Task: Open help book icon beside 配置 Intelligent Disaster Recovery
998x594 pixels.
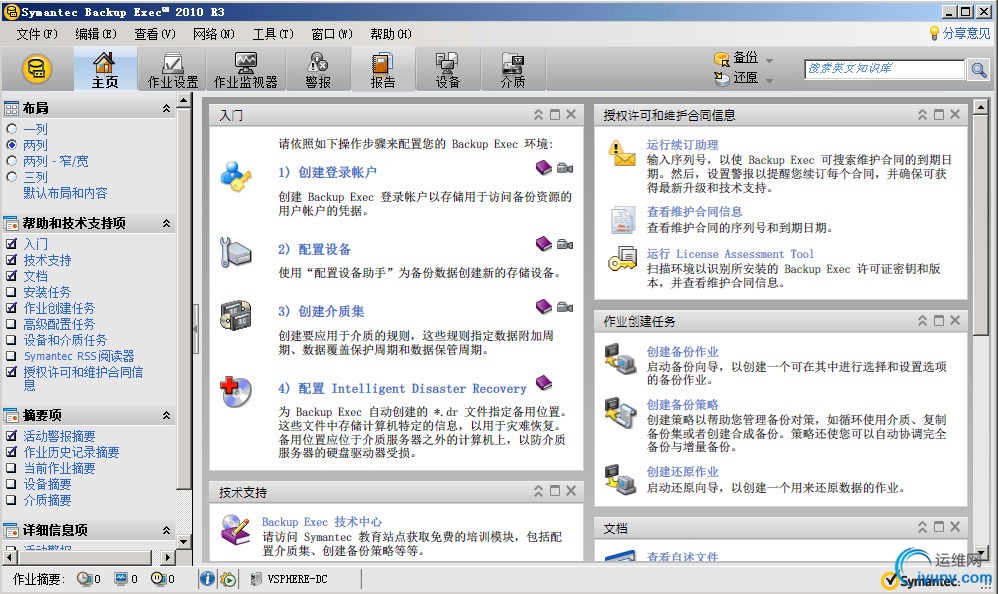Action: [544, 383]
